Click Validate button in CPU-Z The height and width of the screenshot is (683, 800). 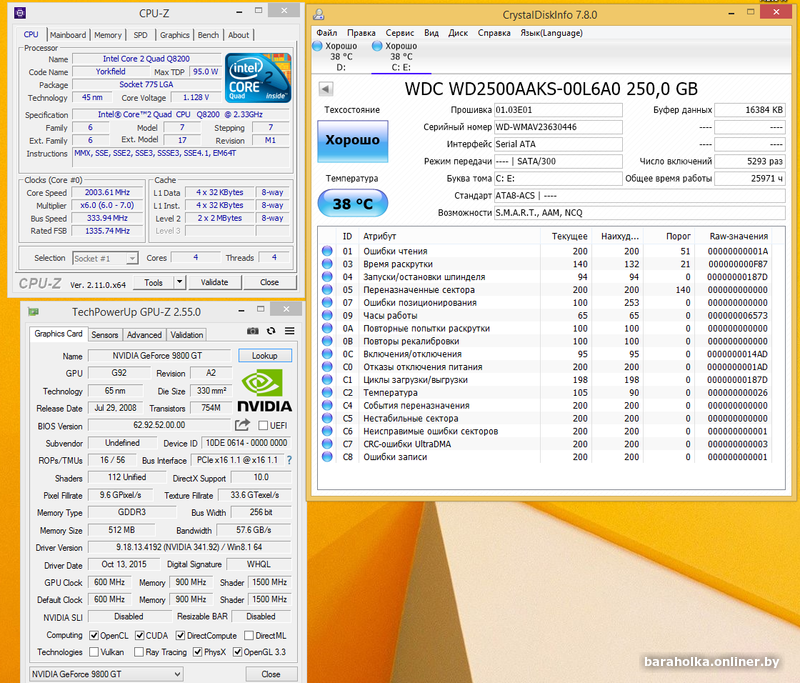click(x=214, y=282)
